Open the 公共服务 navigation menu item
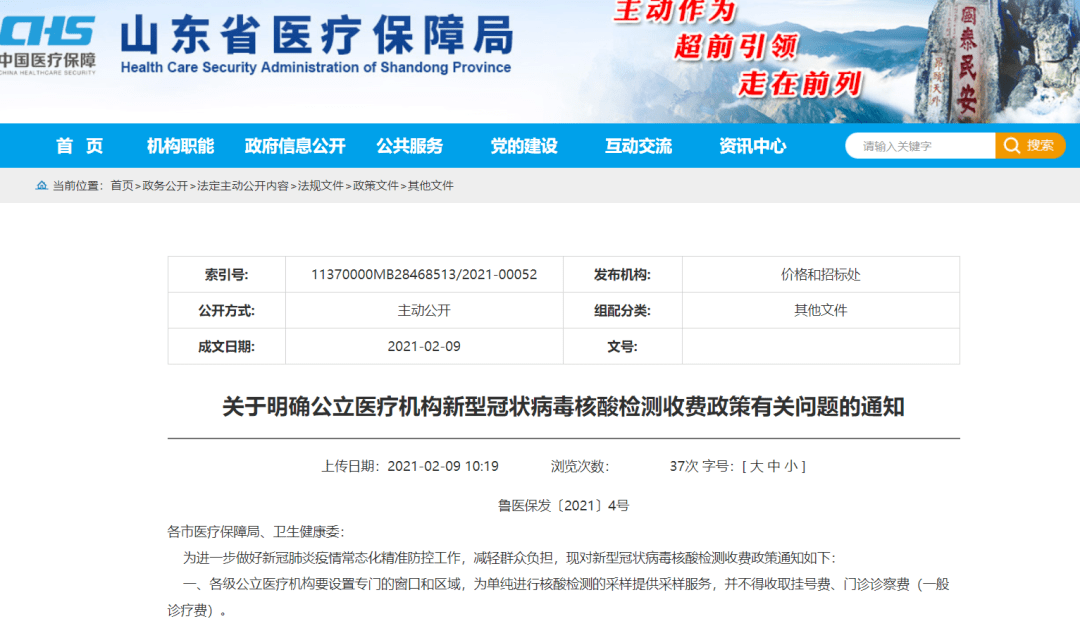 (410, 146)
